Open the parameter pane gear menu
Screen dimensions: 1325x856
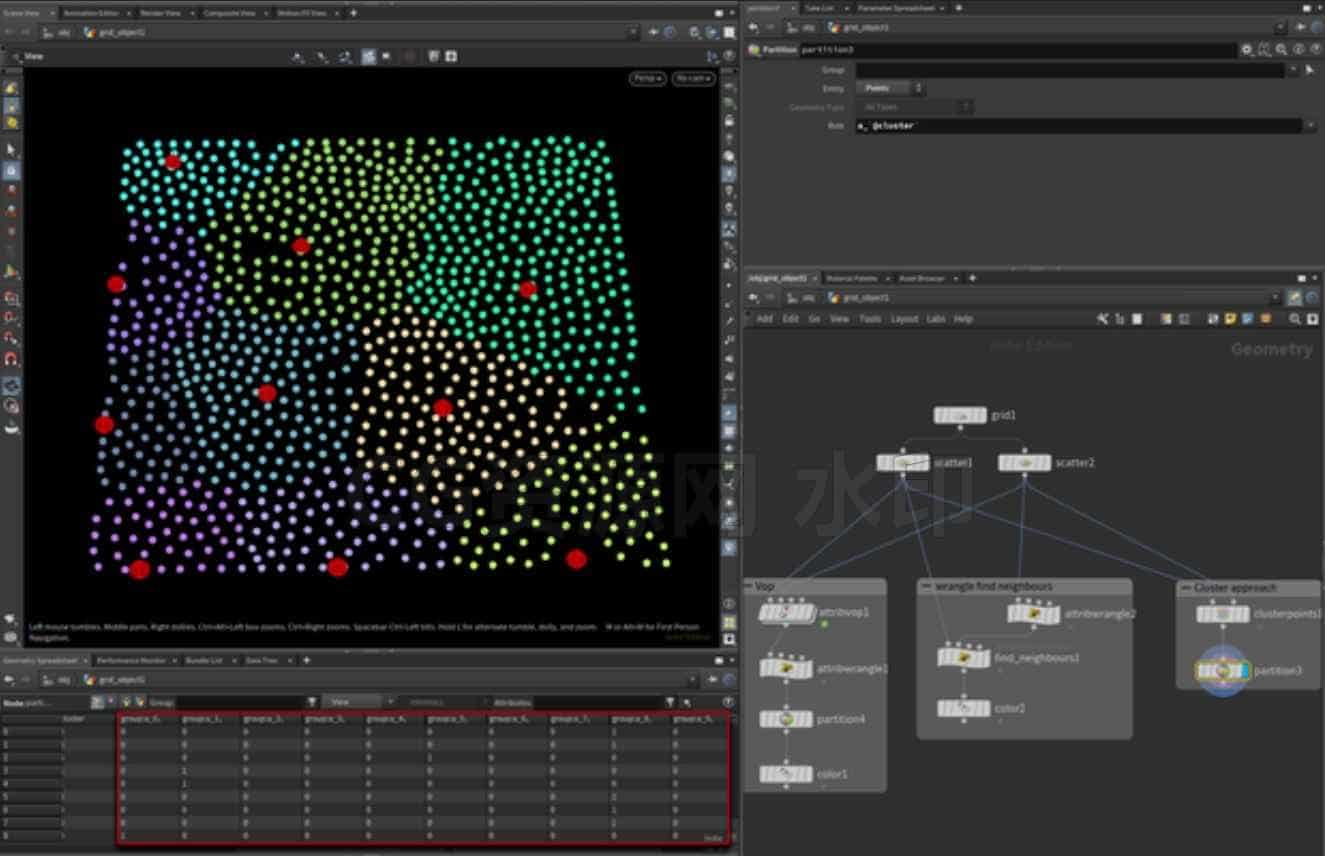pyautogui.click(x=1247, y=49)
